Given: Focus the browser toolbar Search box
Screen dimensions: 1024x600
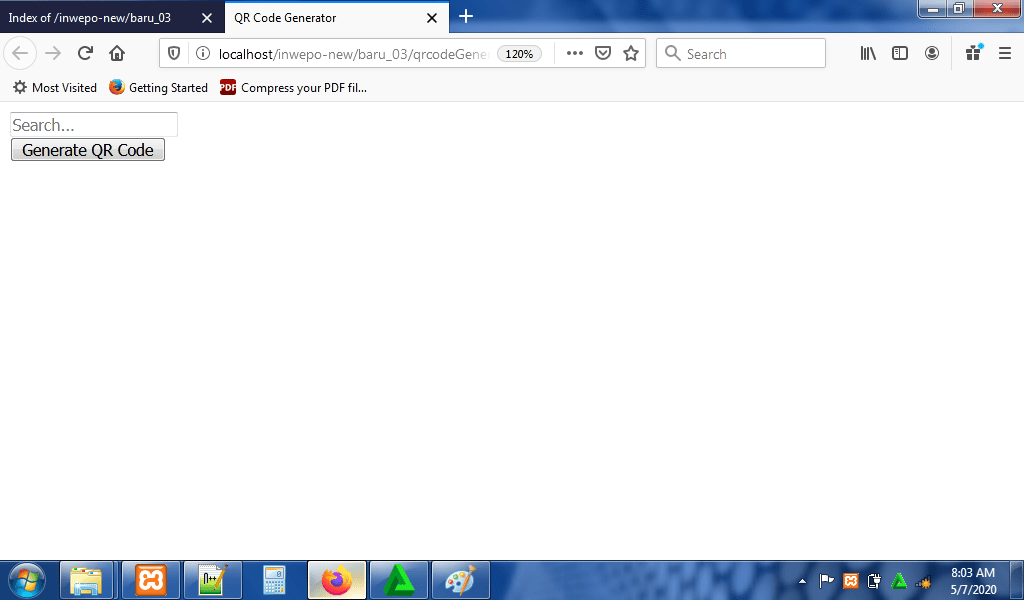Looking at the screenshot, I should pyautogui.click(x=741, y=54).
